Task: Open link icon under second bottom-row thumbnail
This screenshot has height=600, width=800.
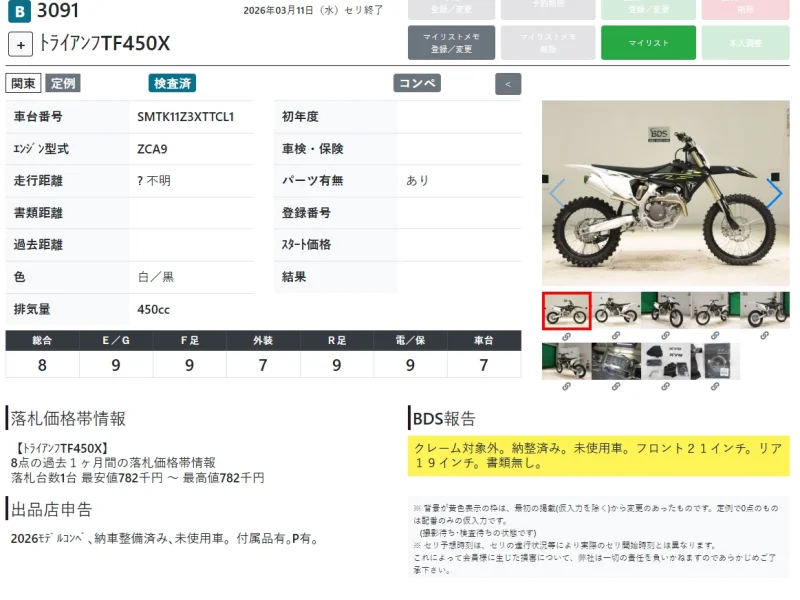Action: [616, 387]
